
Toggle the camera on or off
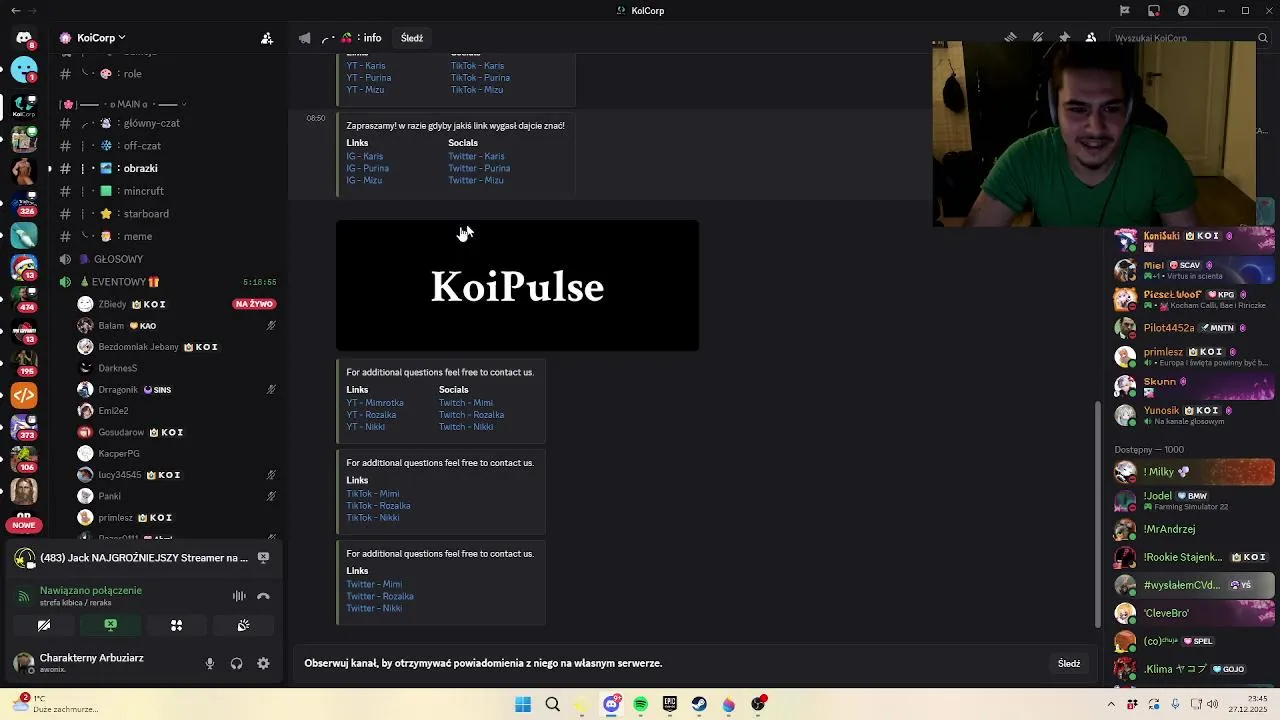(x=44, y=625)
